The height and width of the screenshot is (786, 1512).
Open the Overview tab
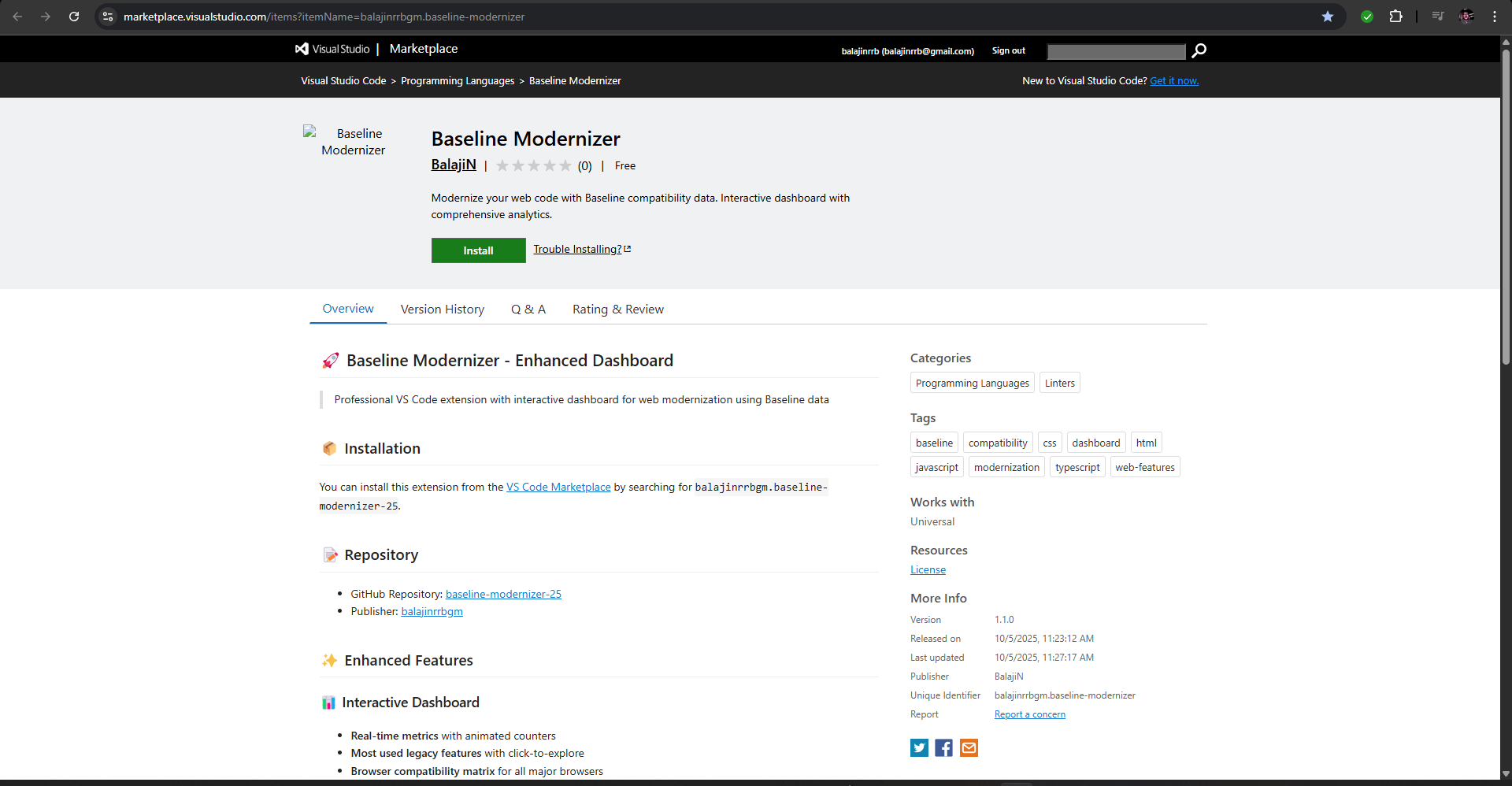(348, 309)
